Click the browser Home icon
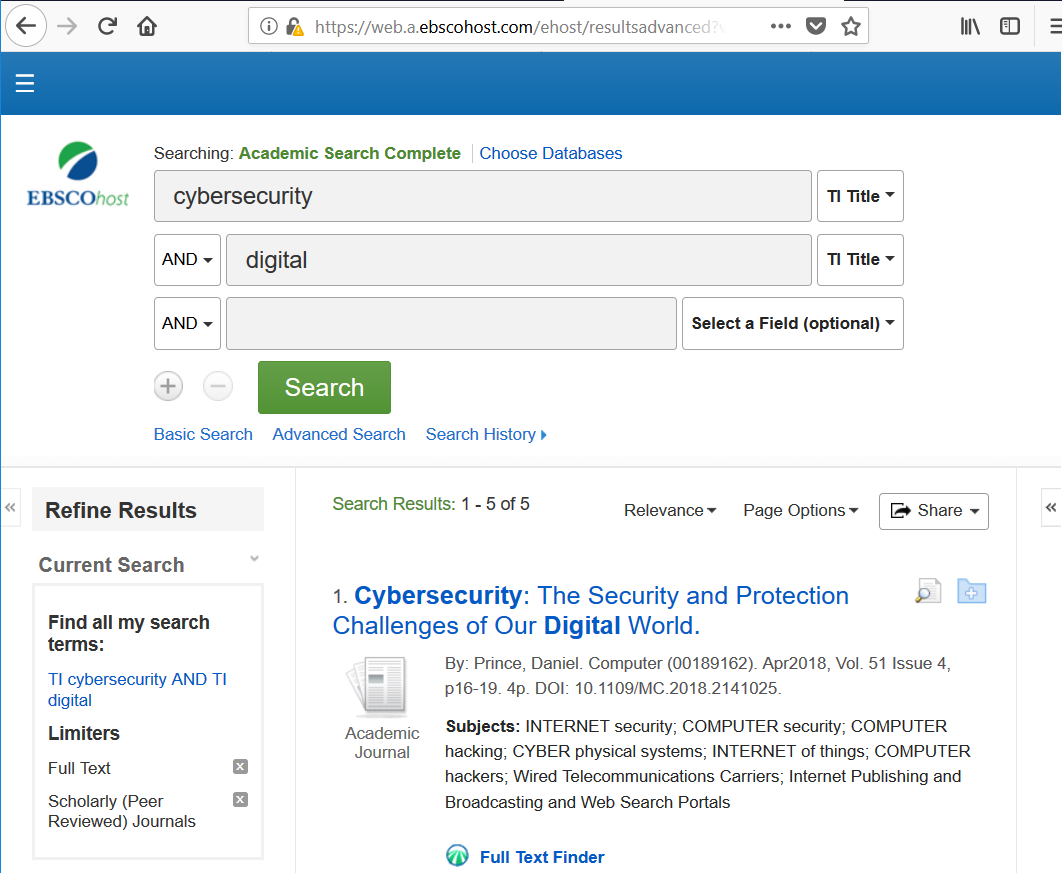 [146, 26]
